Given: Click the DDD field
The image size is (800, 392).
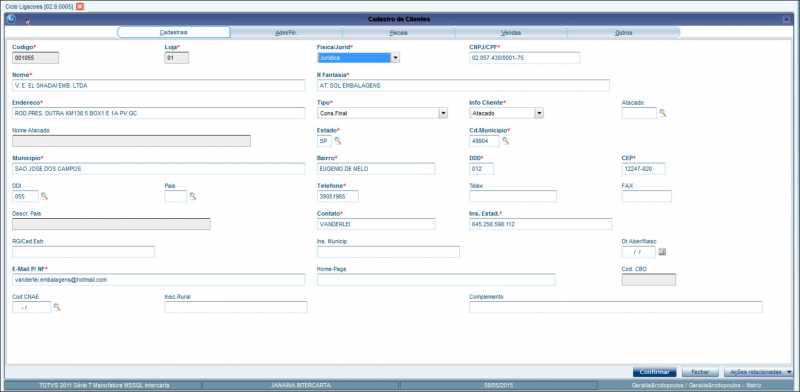Looking at the screenshot, I should (x=482, y=168).
